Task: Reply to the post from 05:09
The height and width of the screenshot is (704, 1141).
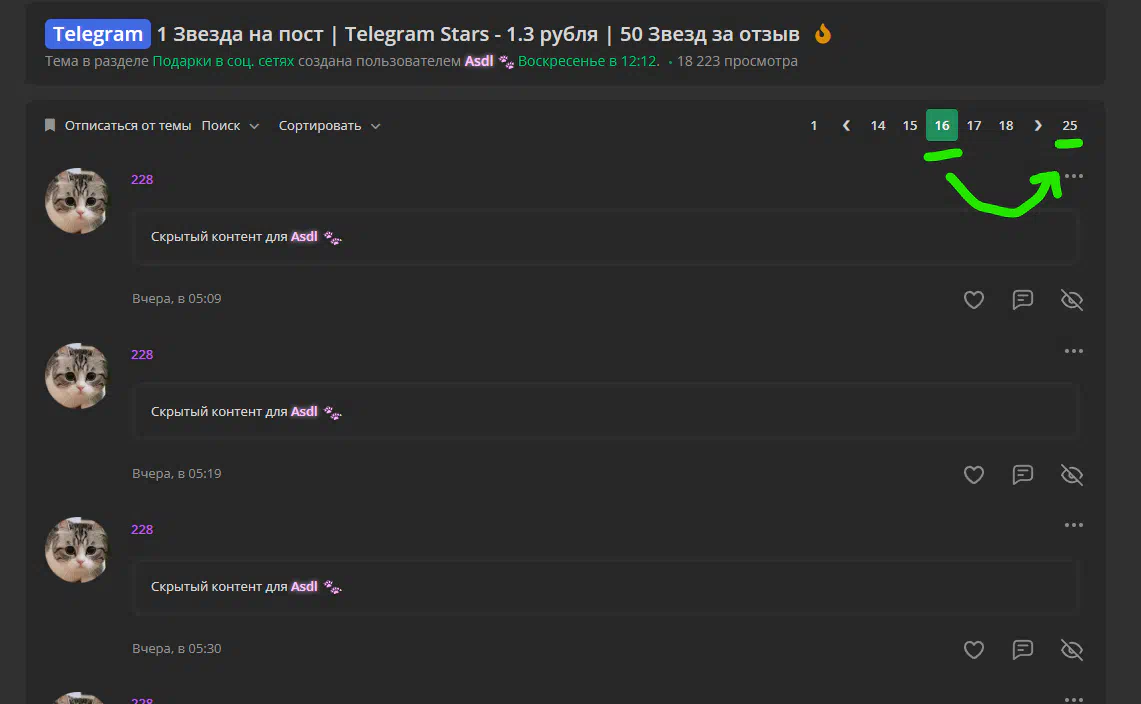Action: (x=1022, y=299)
